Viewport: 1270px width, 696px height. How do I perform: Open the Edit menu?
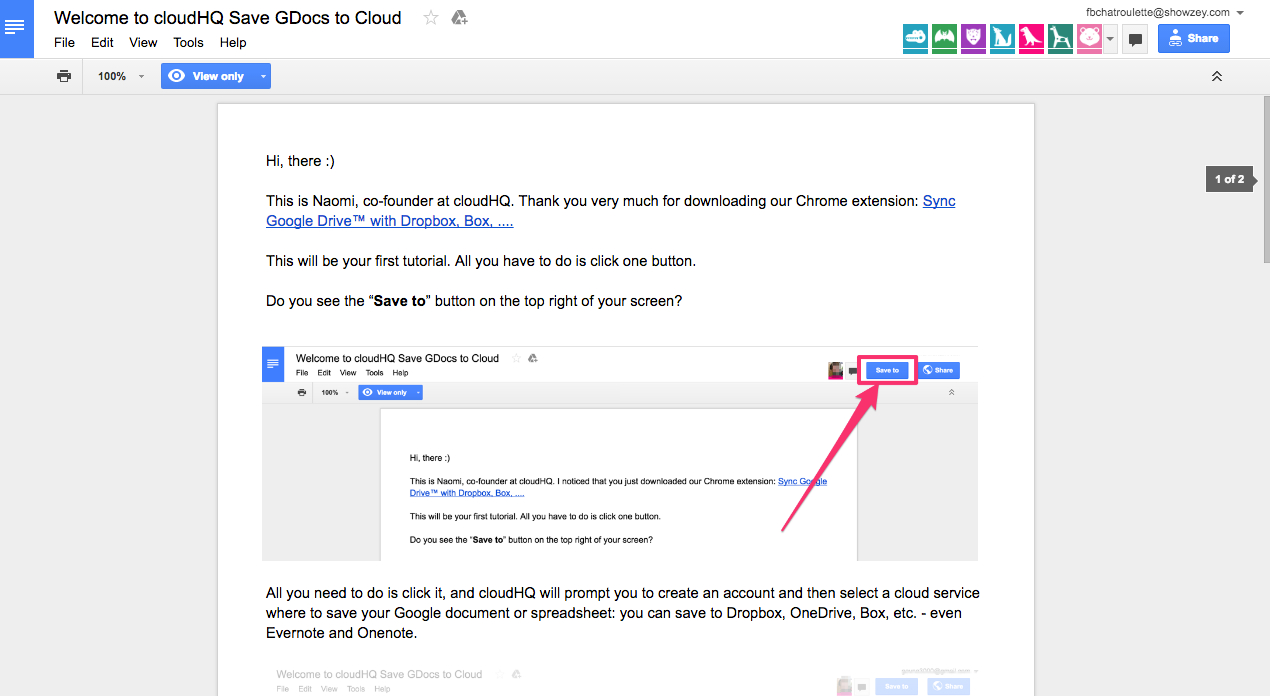tap(102, 43)
